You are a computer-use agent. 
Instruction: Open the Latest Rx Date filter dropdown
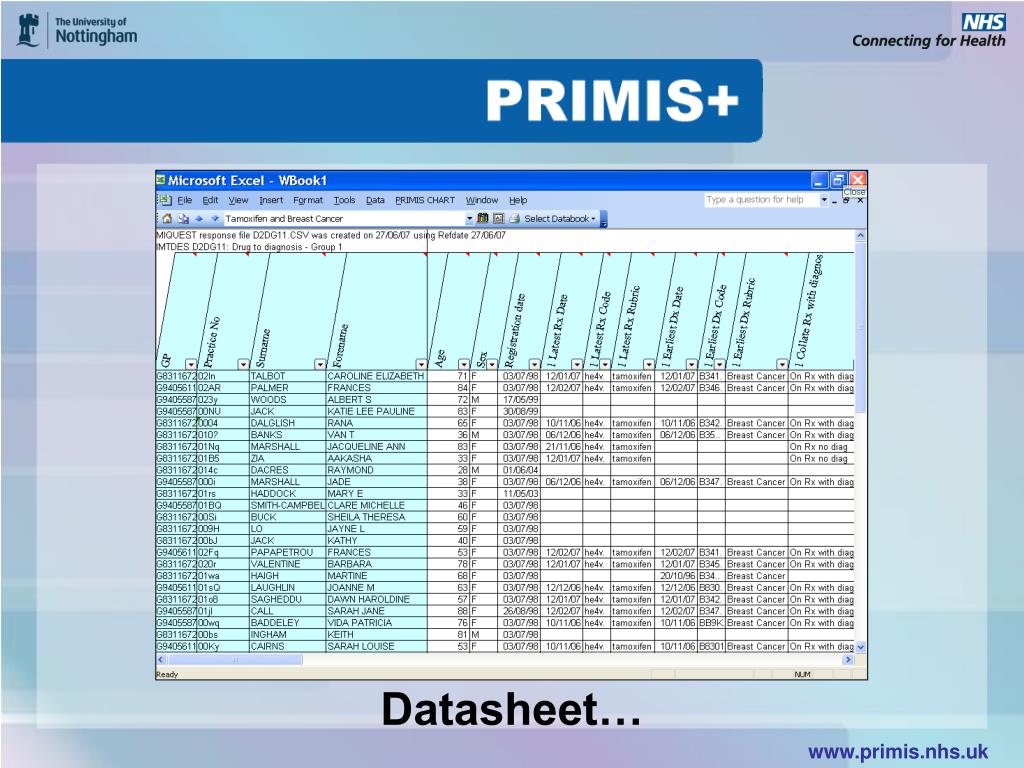click(x=577, y=364)
